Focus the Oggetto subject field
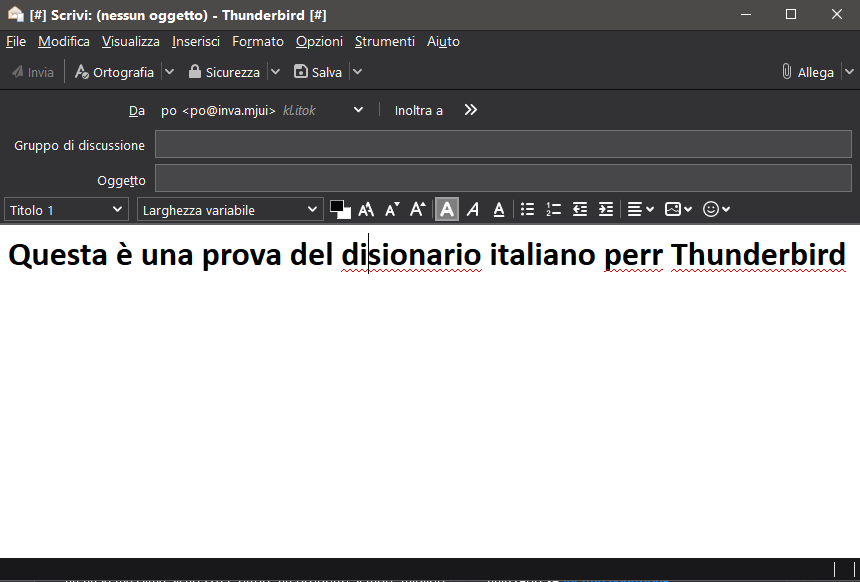 point(503,178)
